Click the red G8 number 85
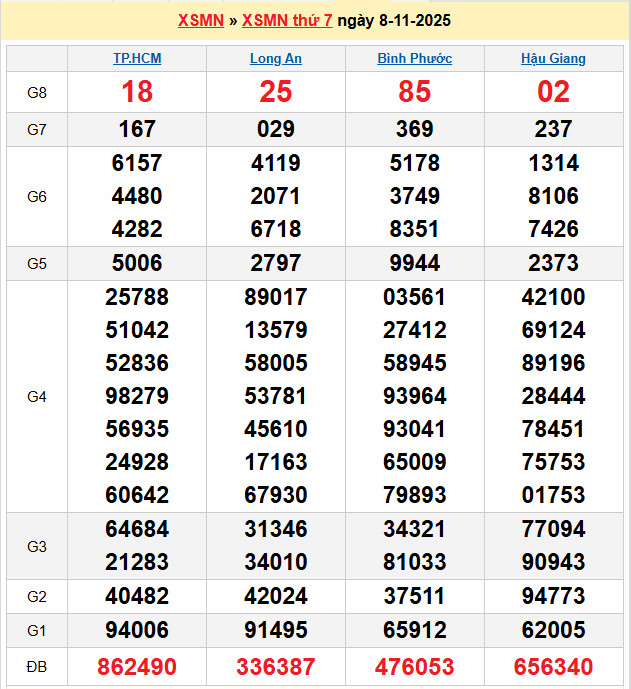631x689 pixels. coord(414,92)
